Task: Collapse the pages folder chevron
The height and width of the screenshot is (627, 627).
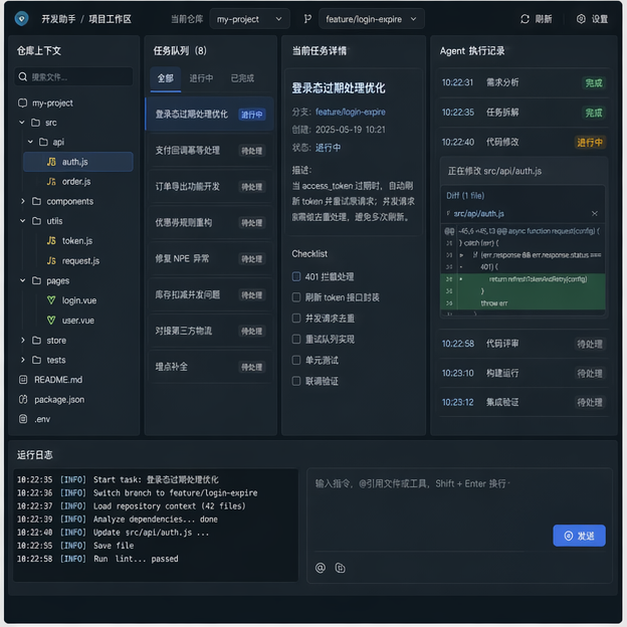Action: [22, 280]
